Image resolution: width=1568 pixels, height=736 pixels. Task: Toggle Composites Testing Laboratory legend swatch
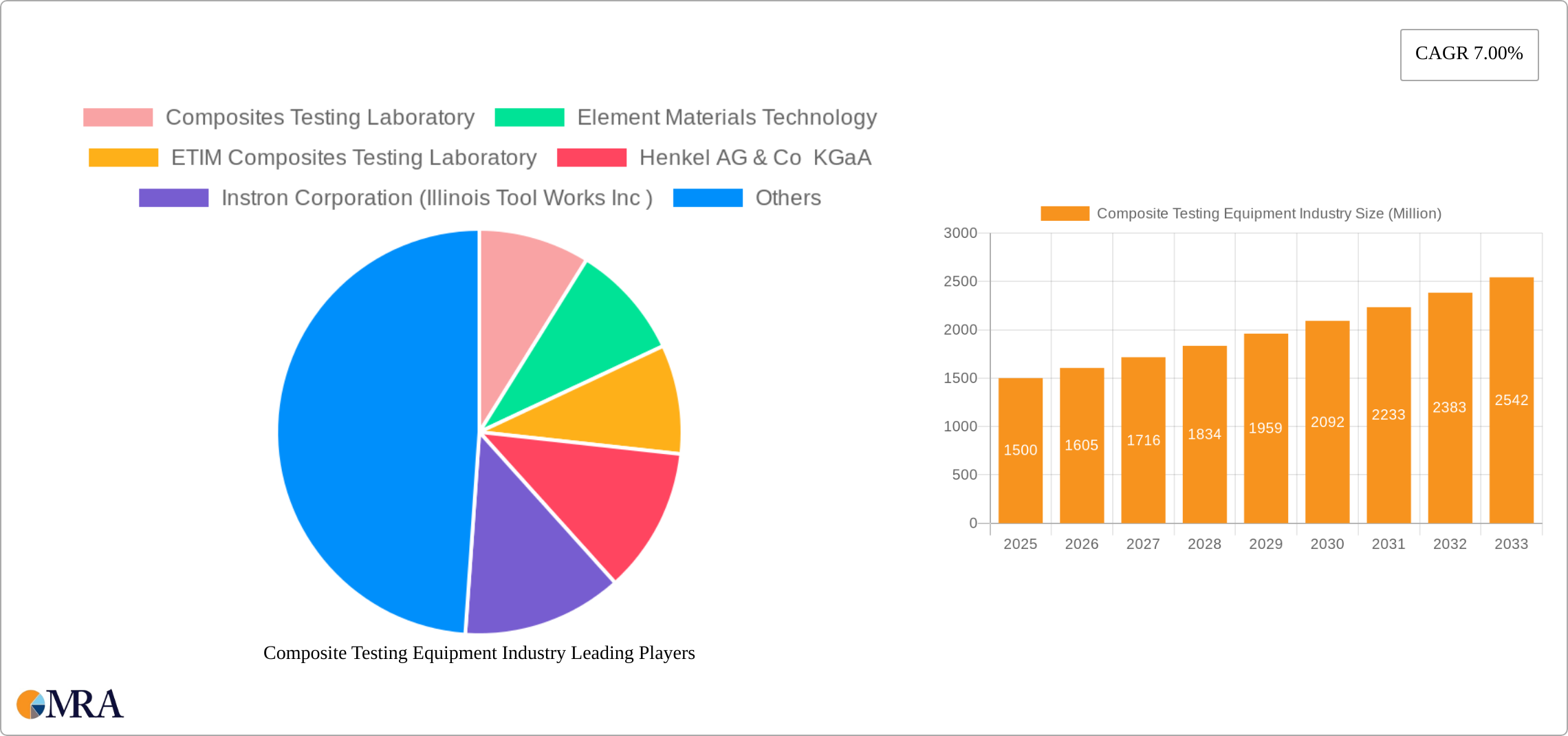coord(118,118)
